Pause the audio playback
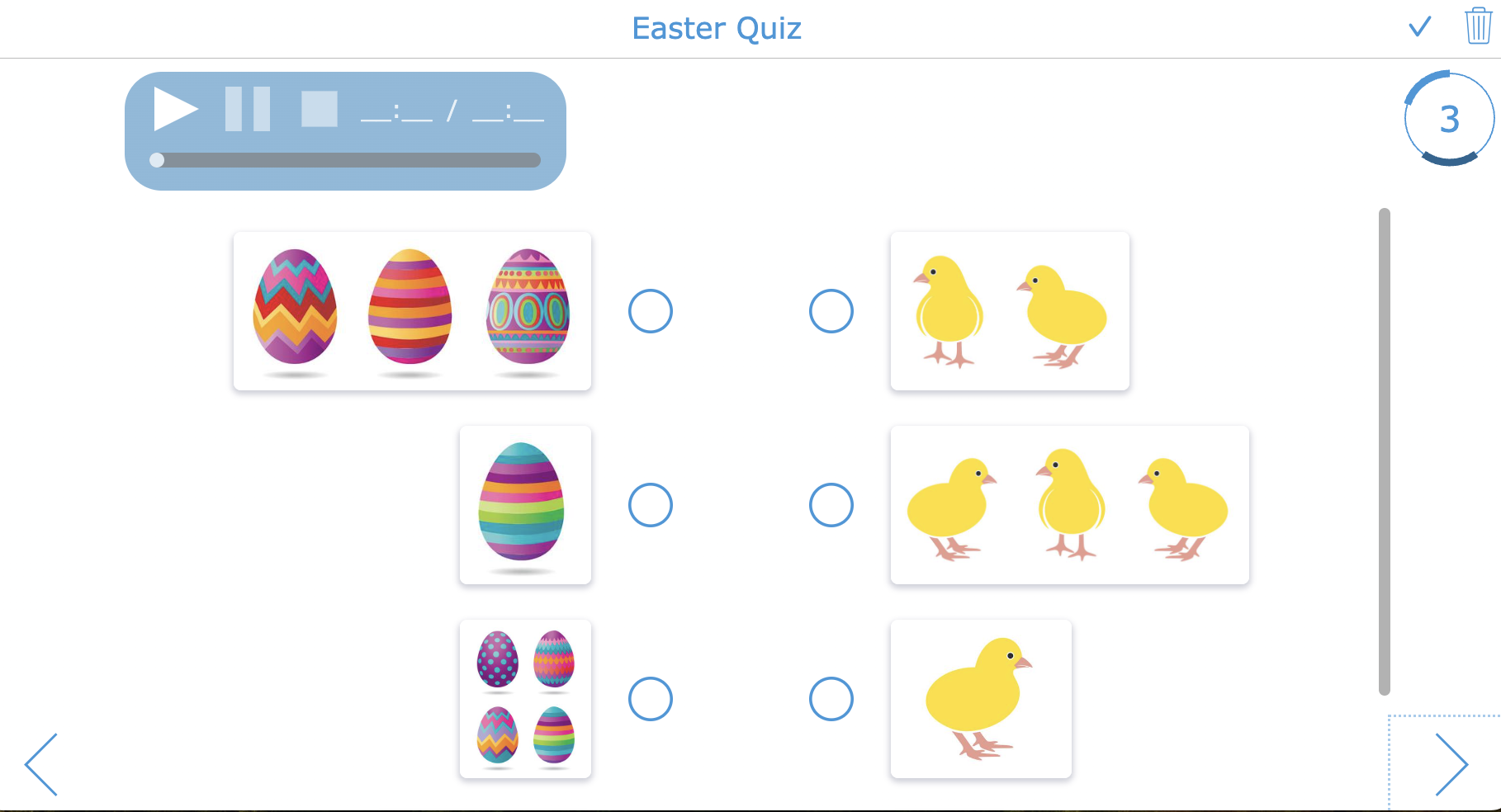 (248, 108)
